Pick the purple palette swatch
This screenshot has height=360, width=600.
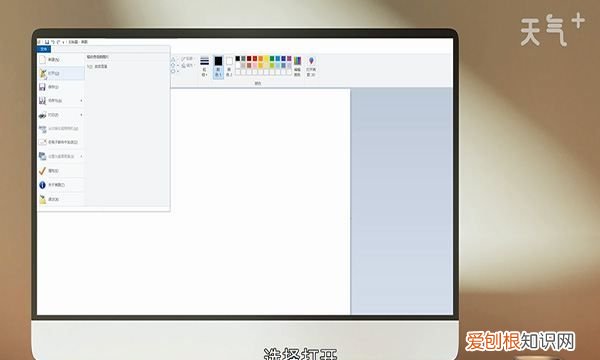point(289,59)
